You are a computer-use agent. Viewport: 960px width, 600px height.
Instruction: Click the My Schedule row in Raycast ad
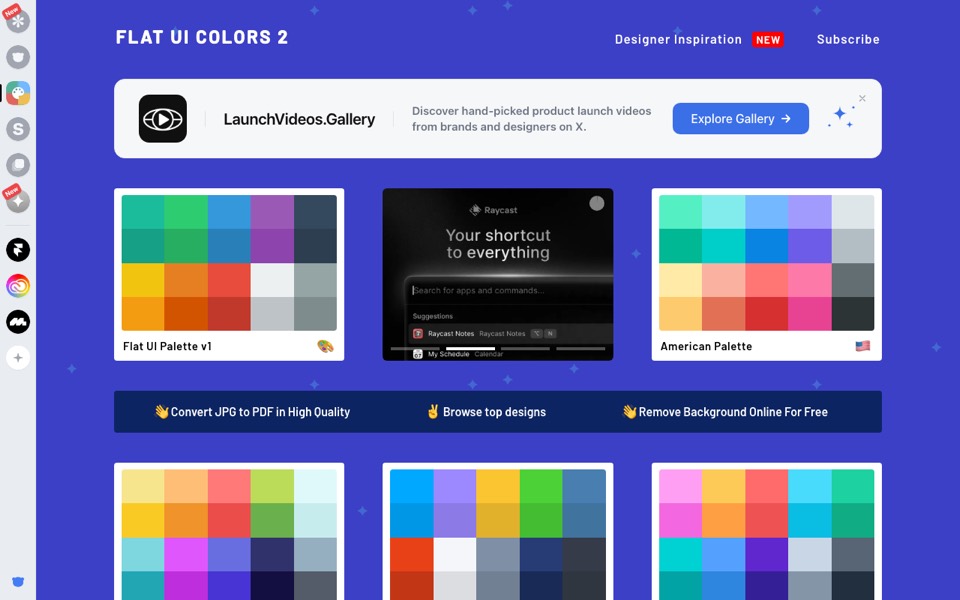(509, 354)
